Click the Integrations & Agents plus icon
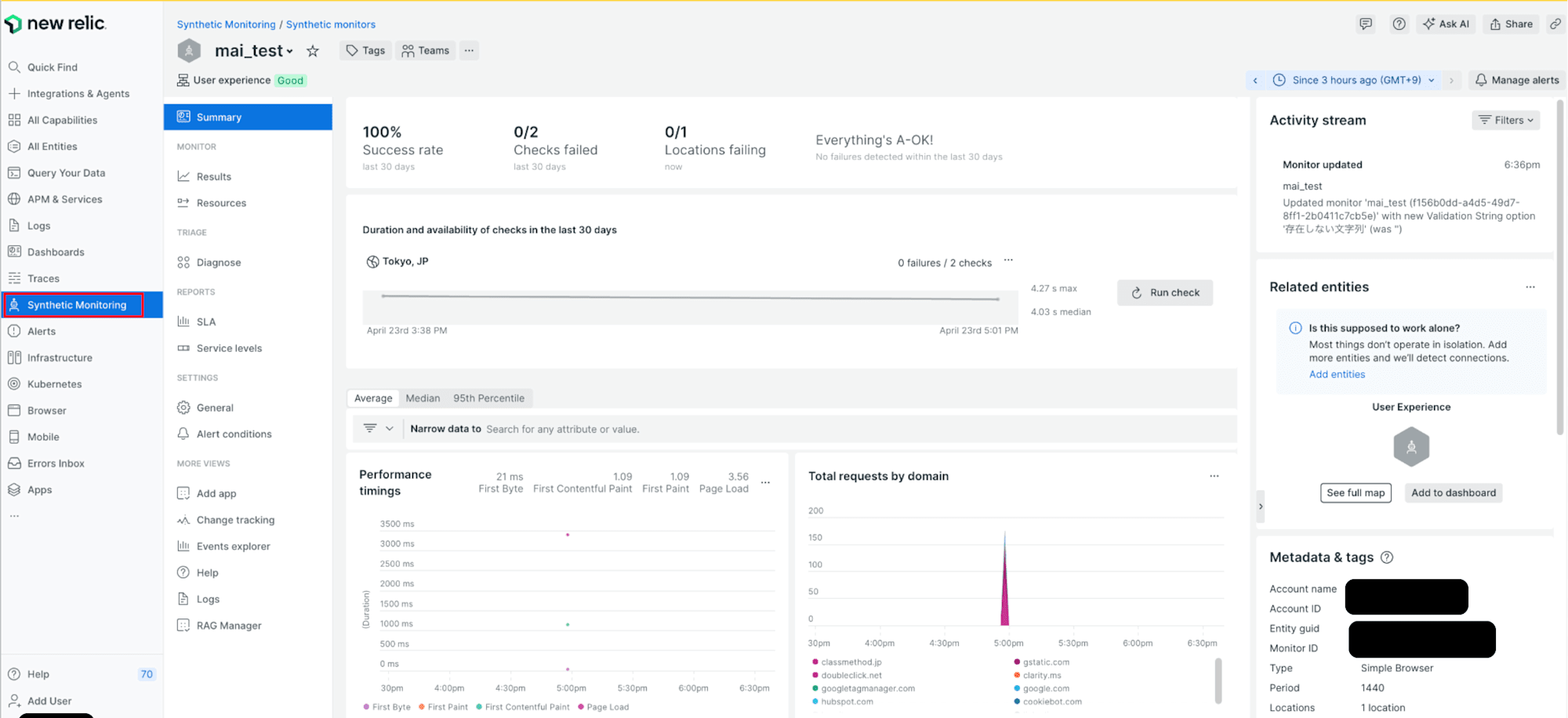The width and height of the screenshot is (1568, 718). (14, 93)
